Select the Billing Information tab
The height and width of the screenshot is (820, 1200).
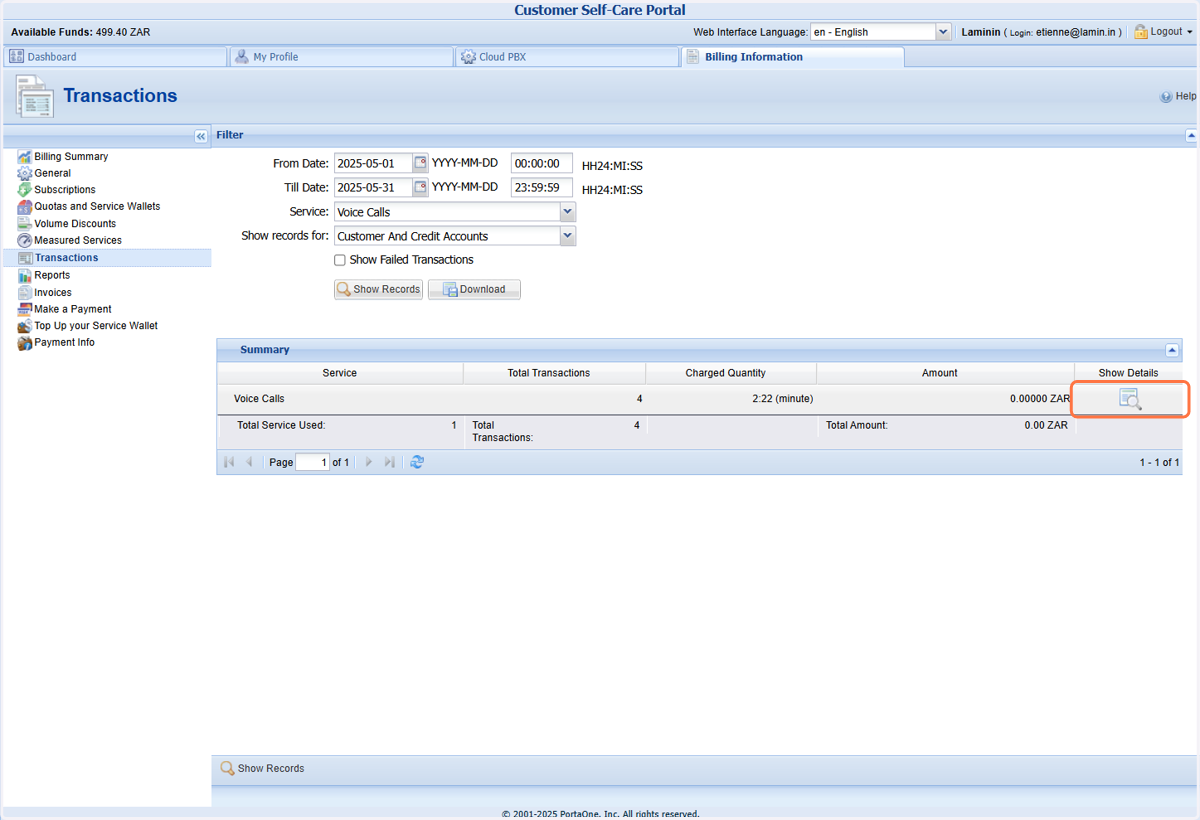click(x=793, y=57)
